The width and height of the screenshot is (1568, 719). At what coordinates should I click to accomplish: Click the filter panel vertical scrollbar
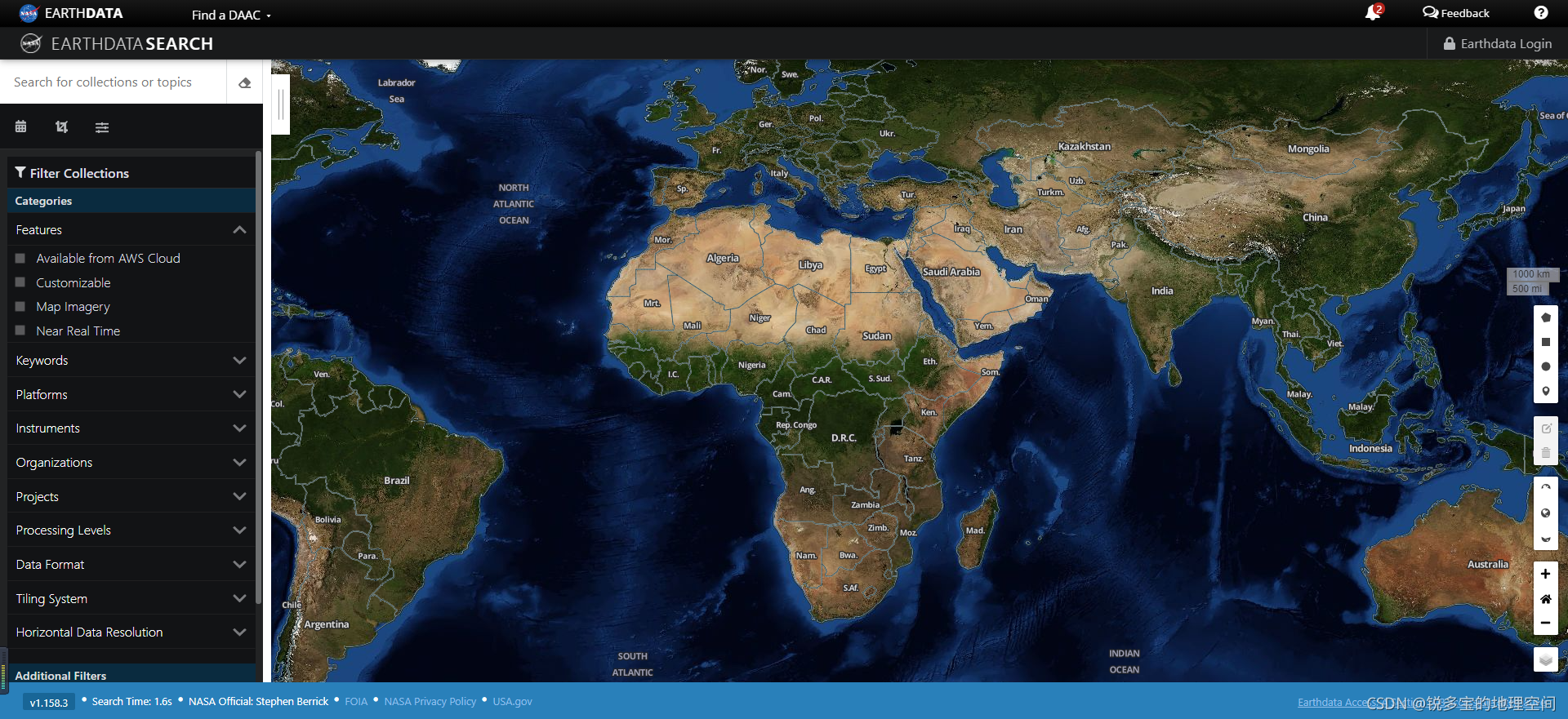tap(259, 375)
